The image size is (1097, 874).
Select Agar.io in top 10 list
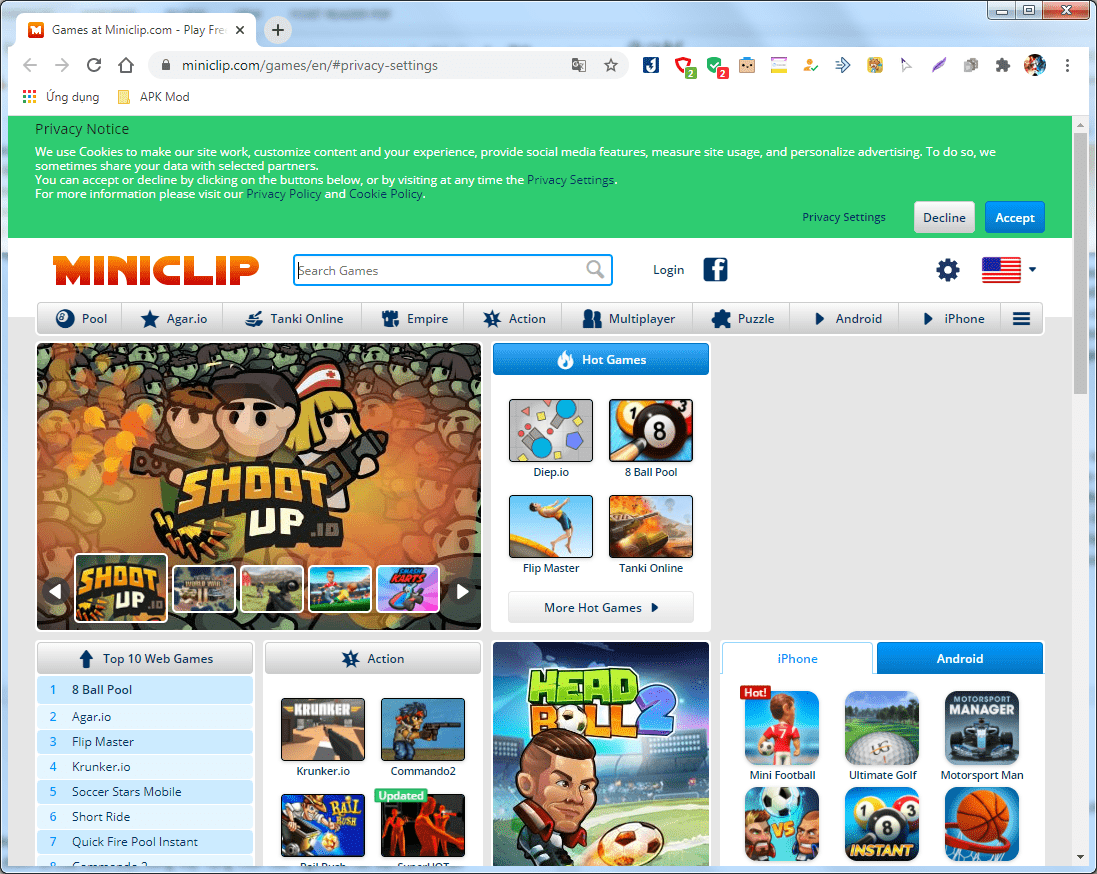(x=145, y=717)
